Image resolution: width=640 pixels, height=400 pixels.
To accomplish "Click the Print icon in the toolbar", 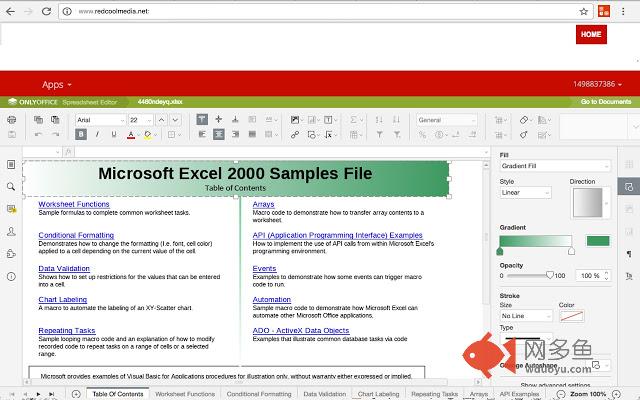I will (12, 120).
